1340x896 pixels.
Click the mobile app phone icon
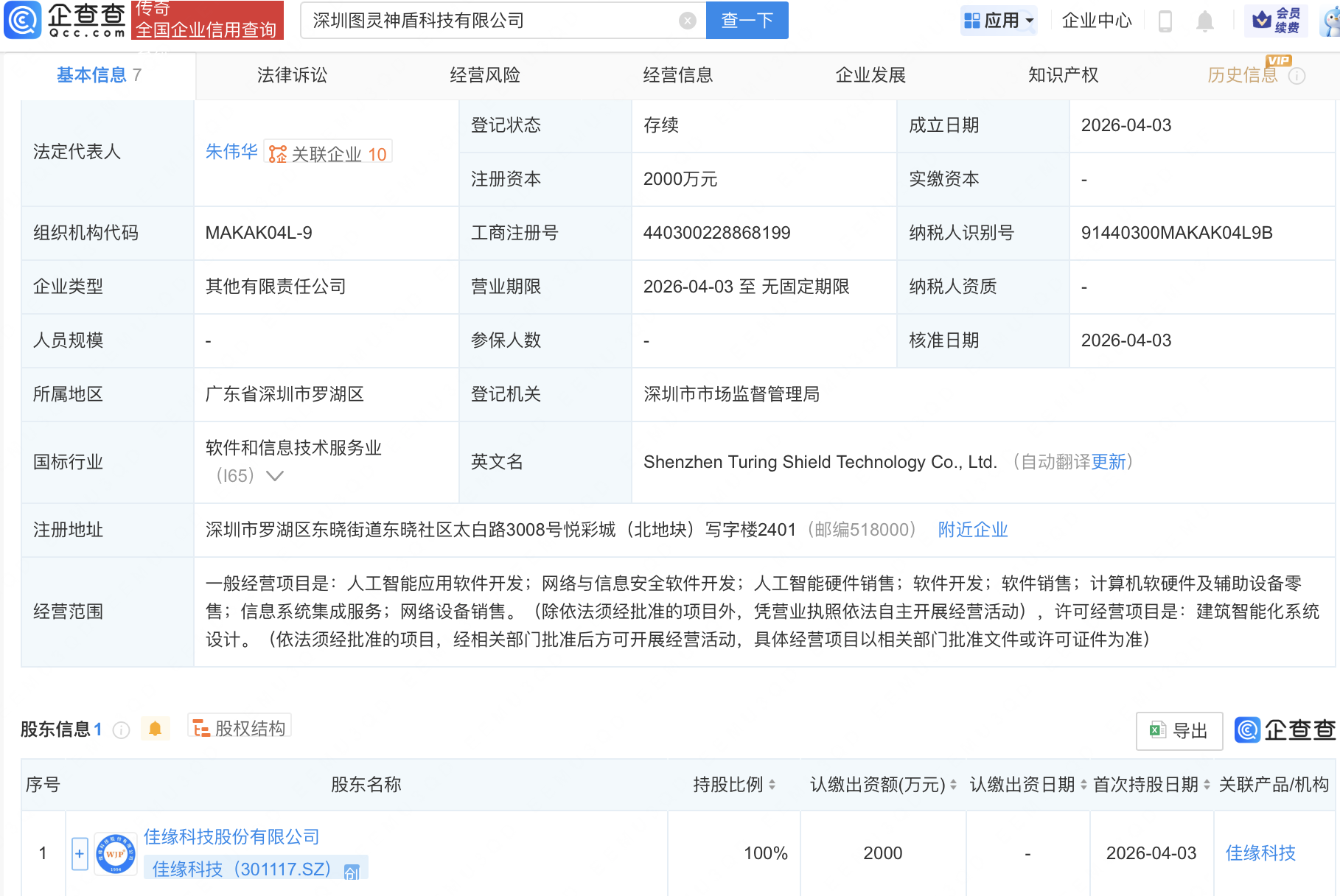(1165, 21)
